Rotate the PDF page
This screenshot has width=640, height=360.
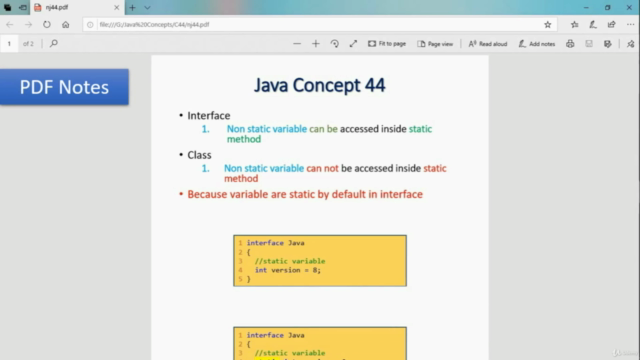(x=334, y=44)
